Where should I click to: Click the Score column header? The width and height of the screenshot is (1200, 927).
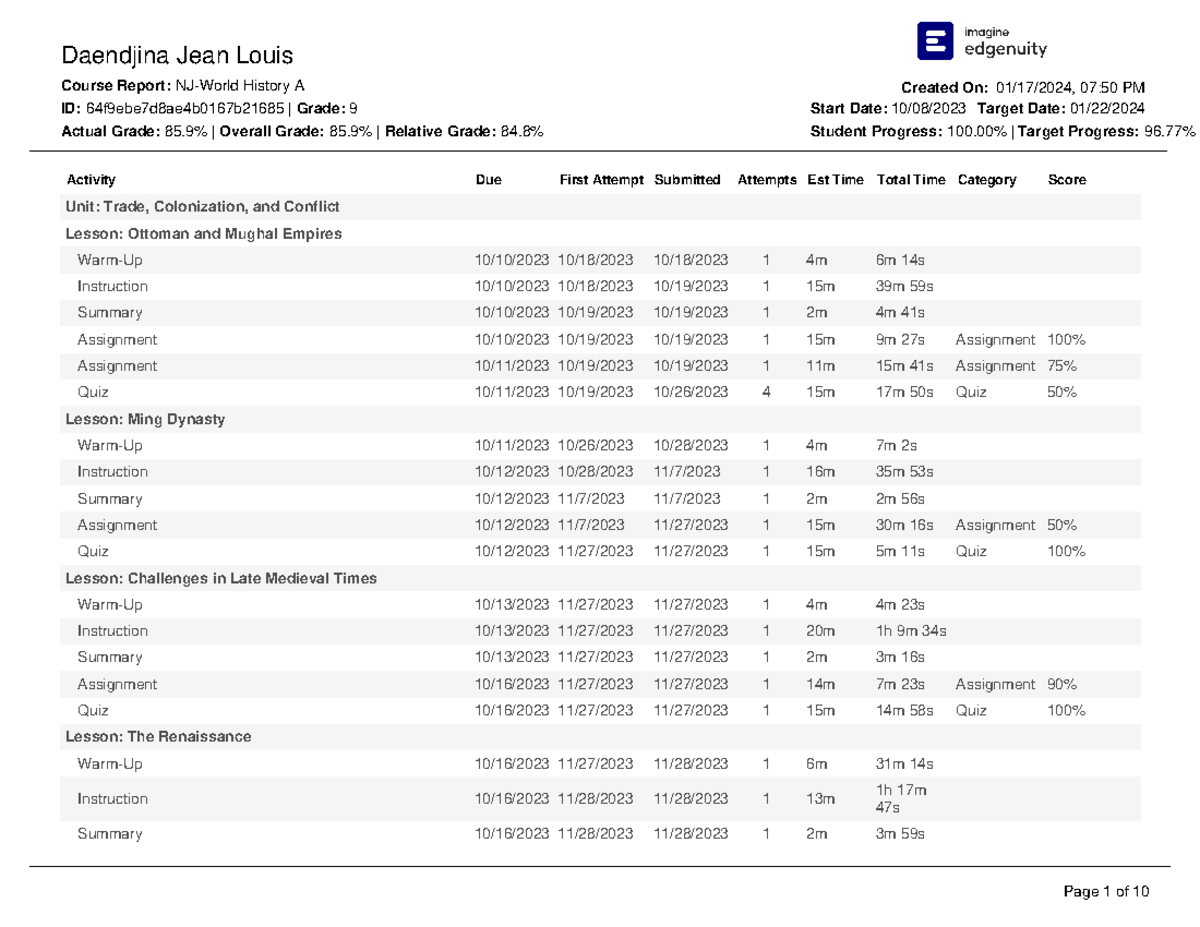(x=1066, y=180)
